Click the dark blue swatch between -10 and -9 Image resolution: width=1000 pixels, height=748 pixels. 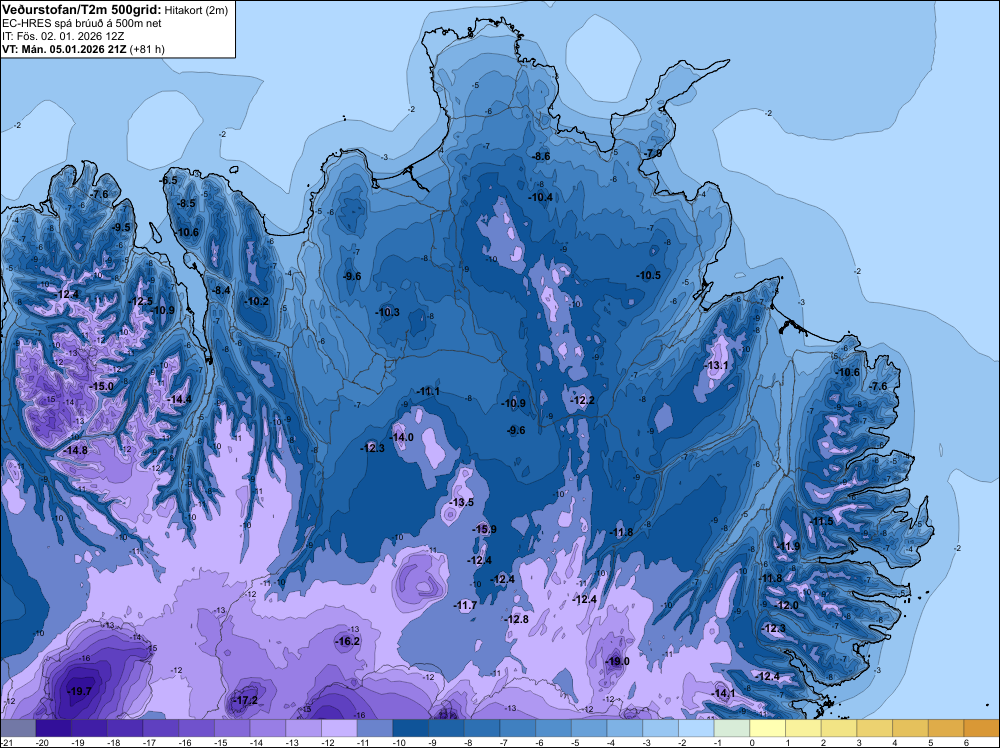411,728
